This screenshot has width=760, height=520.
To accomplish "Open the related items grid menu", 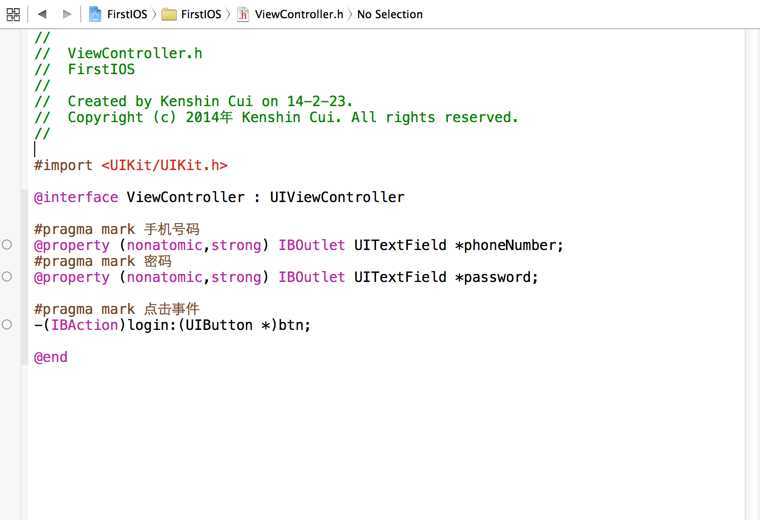I will tap(13, 15).
